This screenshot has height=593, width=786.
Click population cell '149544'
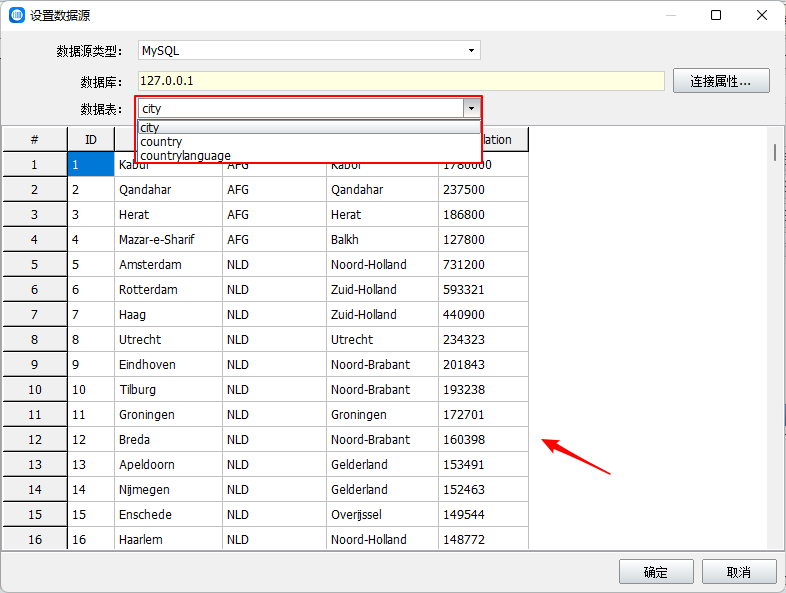tap(483, 515)
